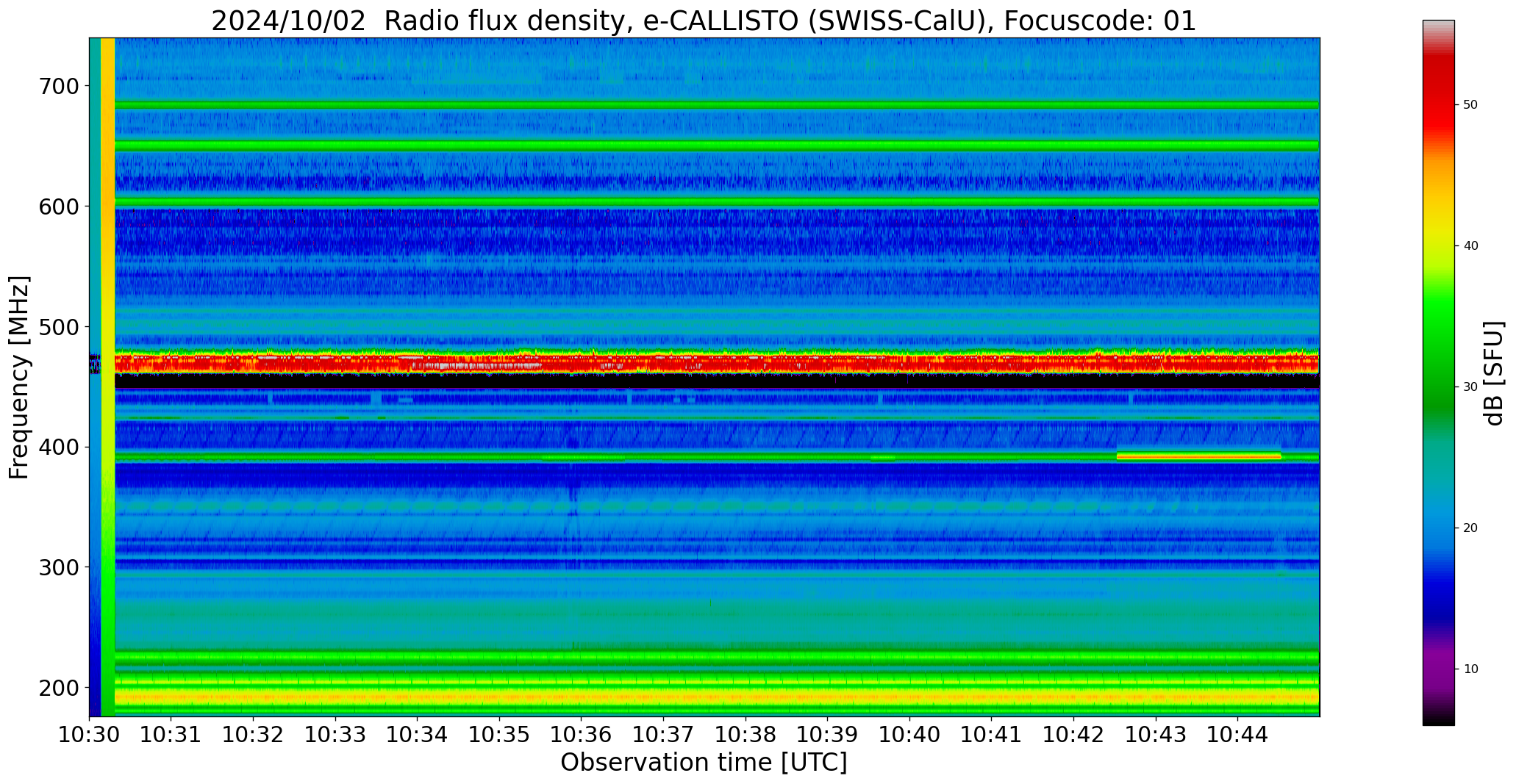Click the colorbar tick label 20
Image resolution: width=1516 pixels, height=784 pixels.
[x=1470, y=528]
